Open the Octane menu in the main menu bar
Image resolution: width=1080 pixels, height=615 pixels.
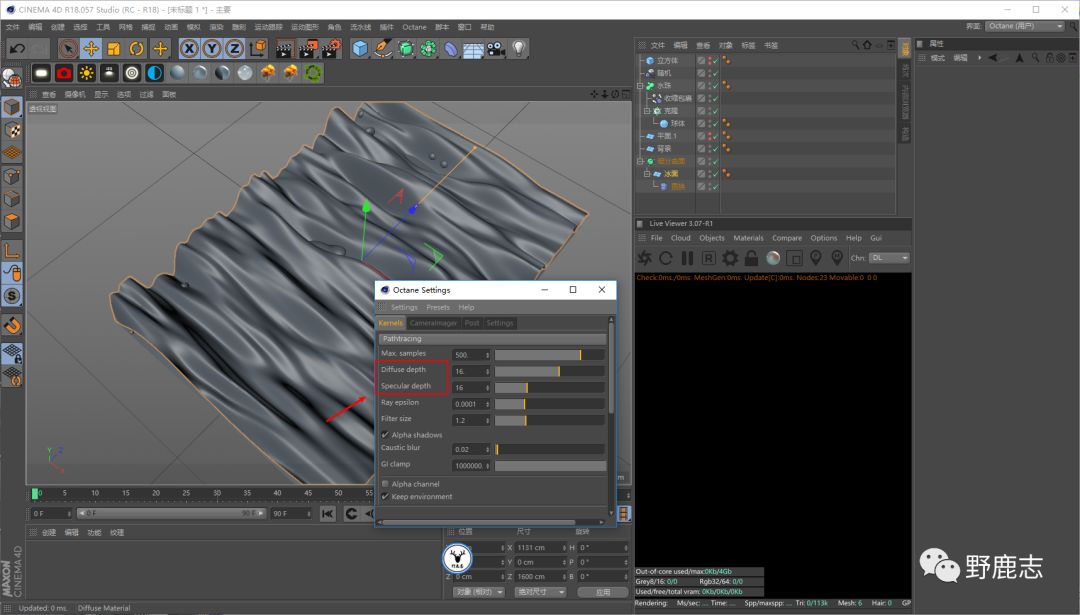point(414,27)
